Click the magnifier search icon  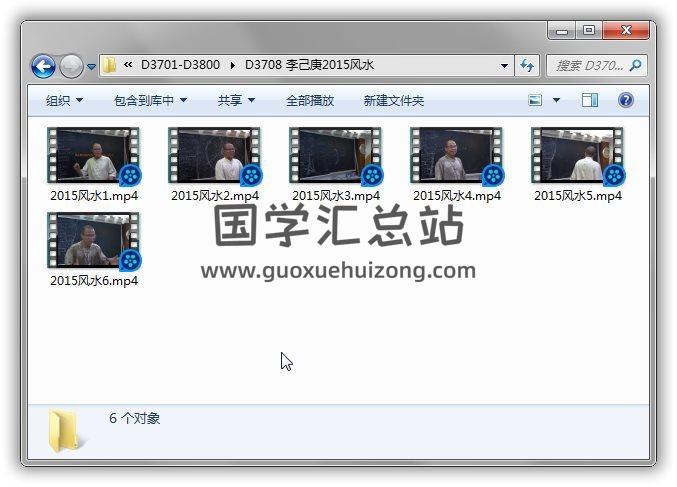[635, 66]
